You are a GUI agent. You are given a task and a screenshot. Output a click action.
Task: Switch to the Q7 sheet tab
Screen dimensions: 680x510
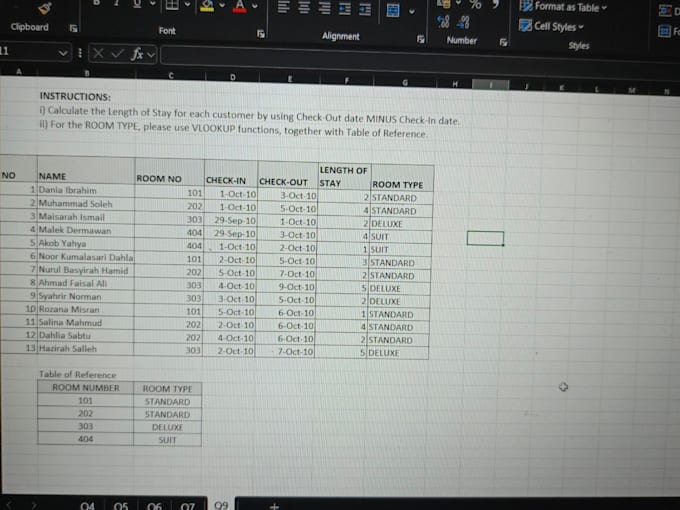[187, 506]
